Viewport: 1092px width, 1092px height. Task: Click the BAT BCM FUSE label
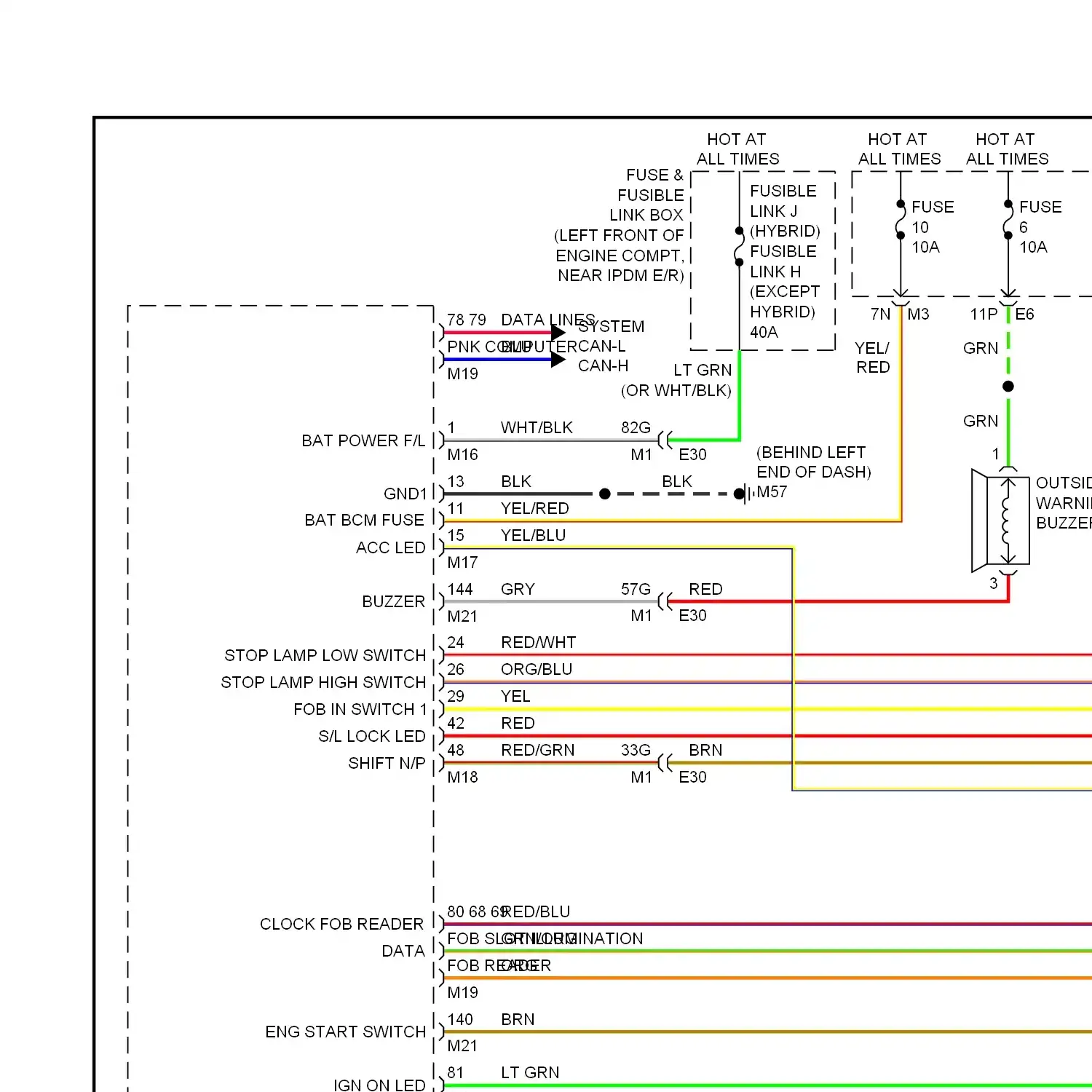[x=364, y=520]
